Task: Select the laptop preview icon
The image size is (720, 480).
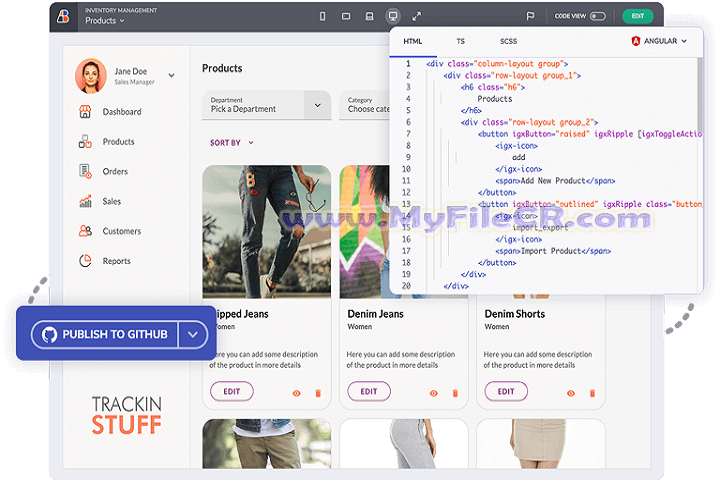Action: (x=369, y=17)
